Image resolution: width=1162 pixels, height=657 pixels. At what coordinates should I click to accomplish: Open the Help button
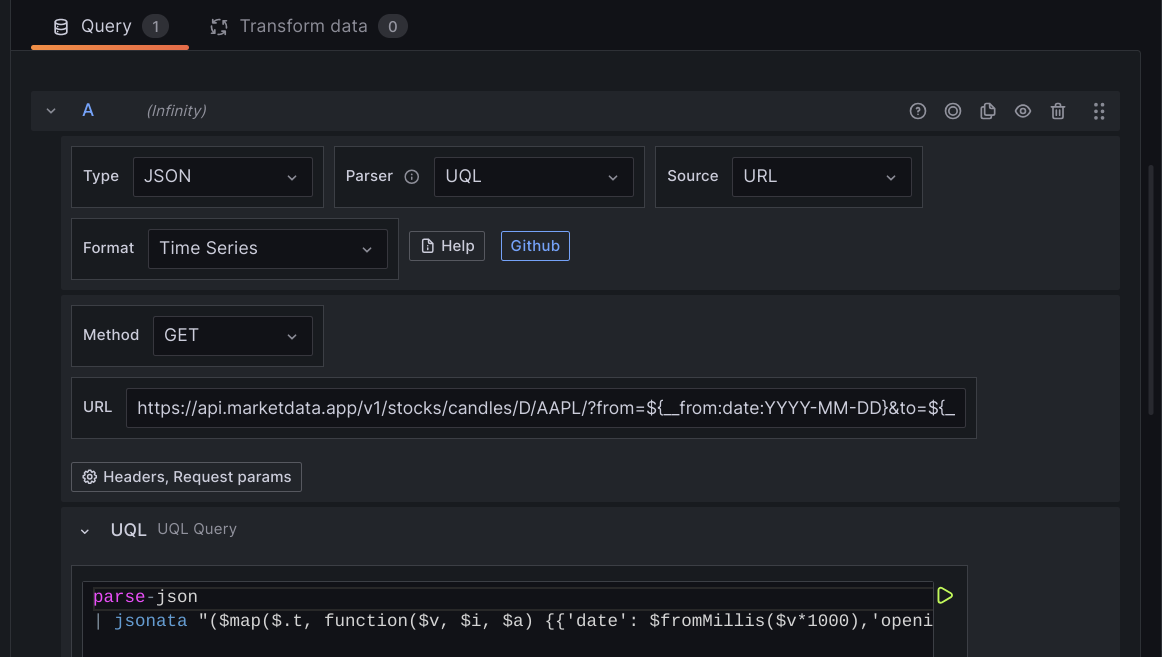(x=447, y=246)
